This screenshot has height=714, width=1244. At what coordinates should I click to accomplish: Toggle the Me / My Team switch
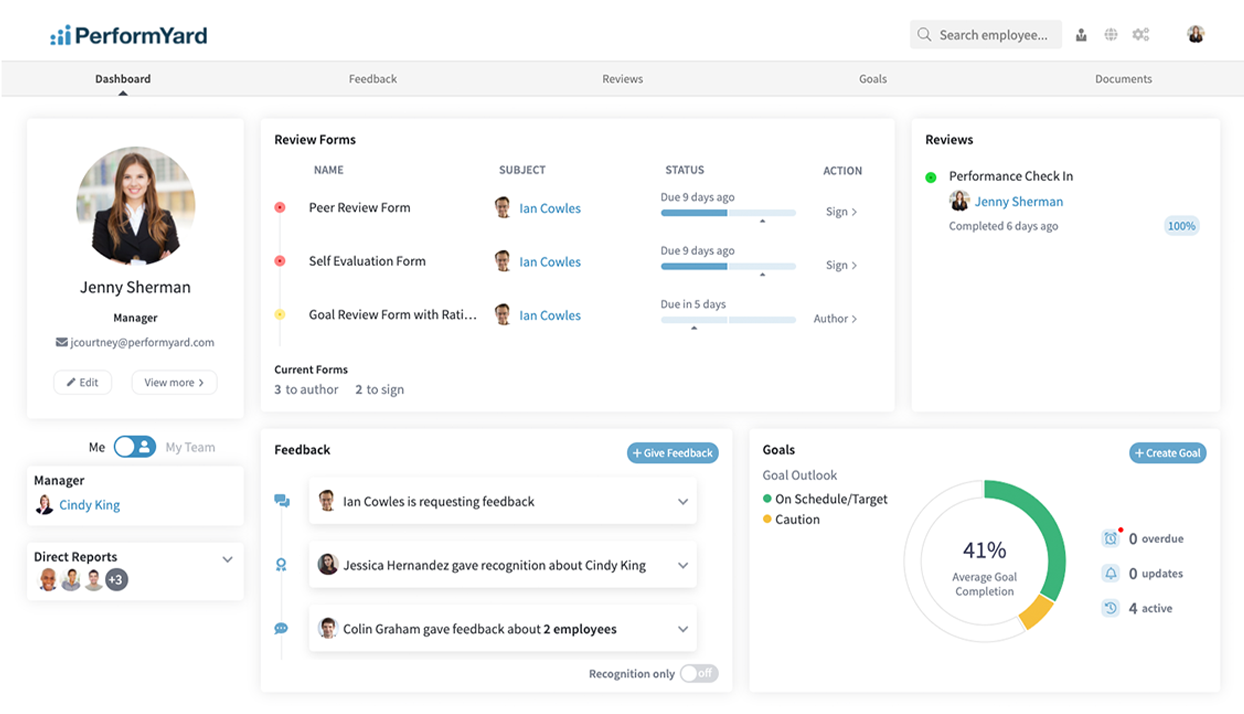coord(134,447)
